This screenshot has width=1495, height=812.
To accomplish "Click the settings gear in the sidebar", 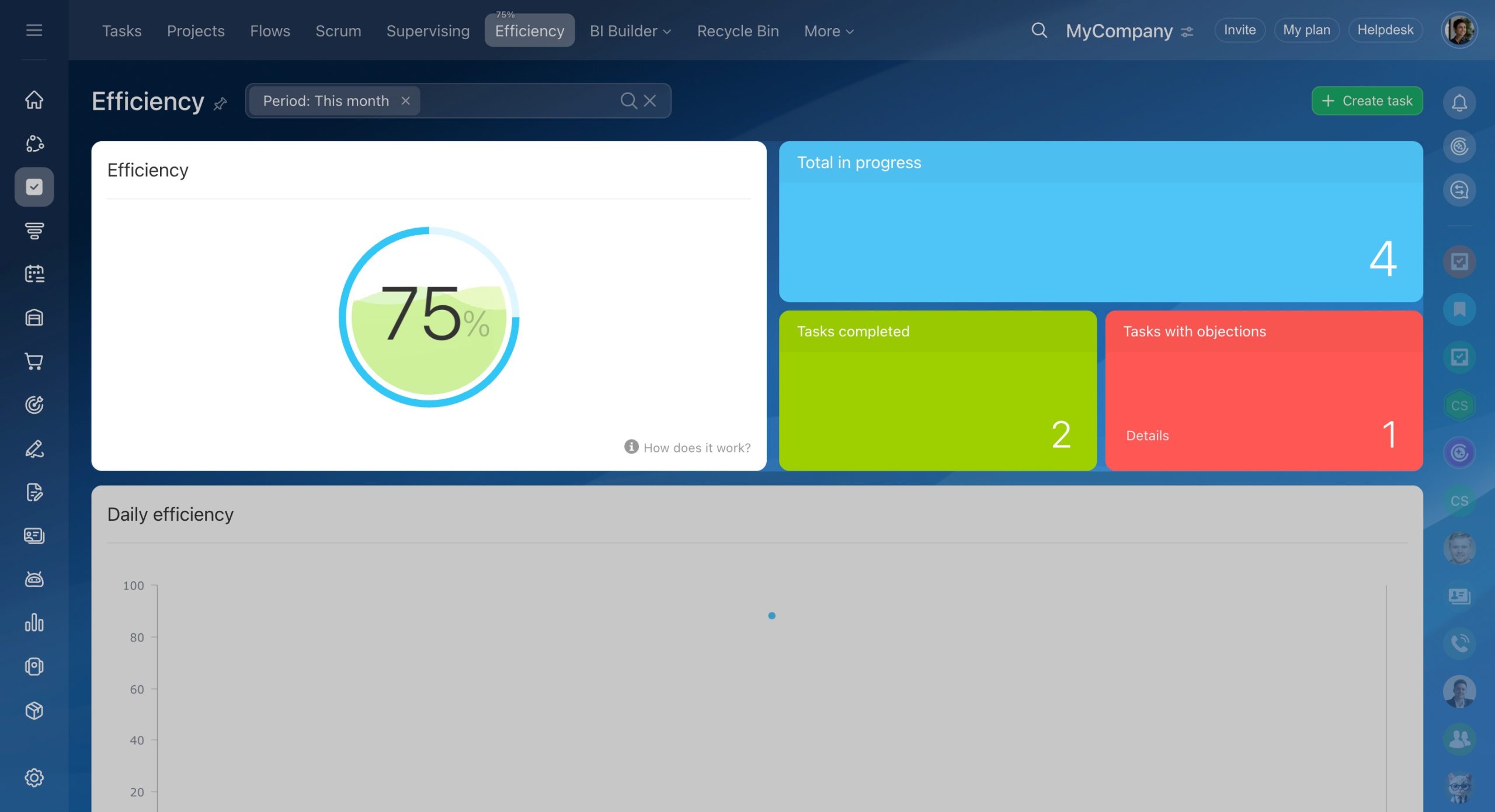I will click(34, 778).
